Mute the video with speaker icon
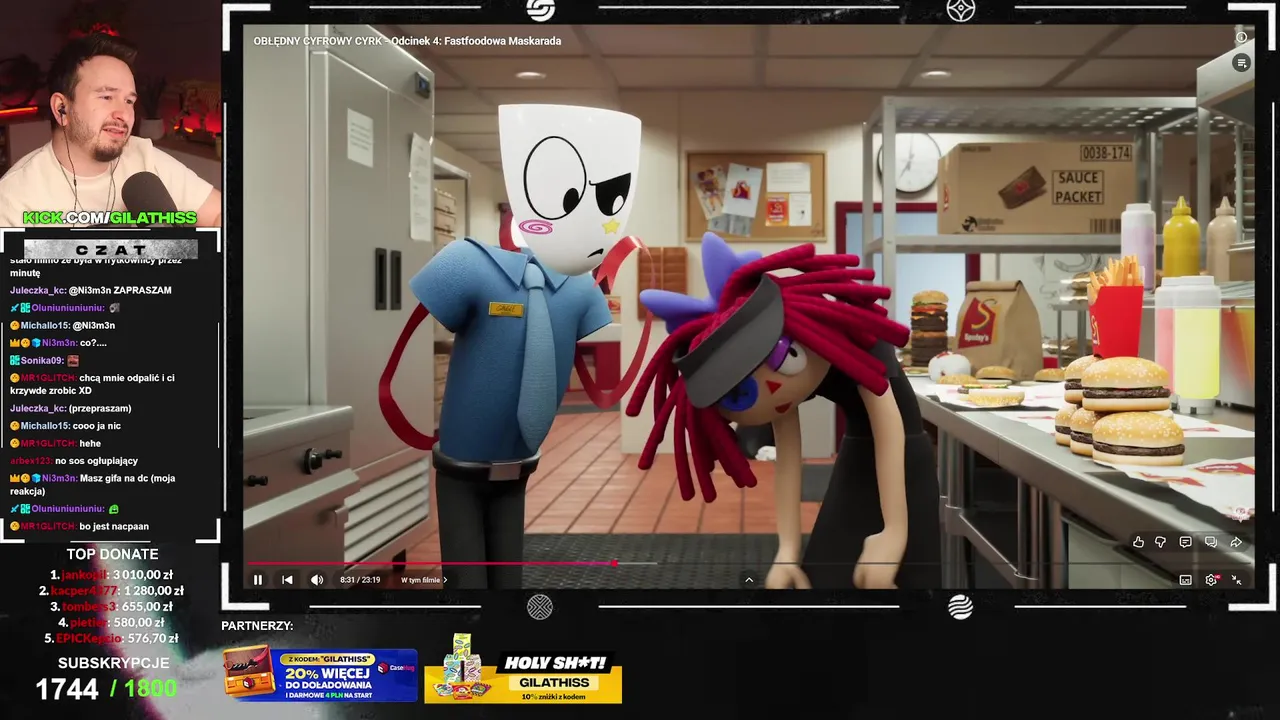1280x720 pixels. [317, 580]
